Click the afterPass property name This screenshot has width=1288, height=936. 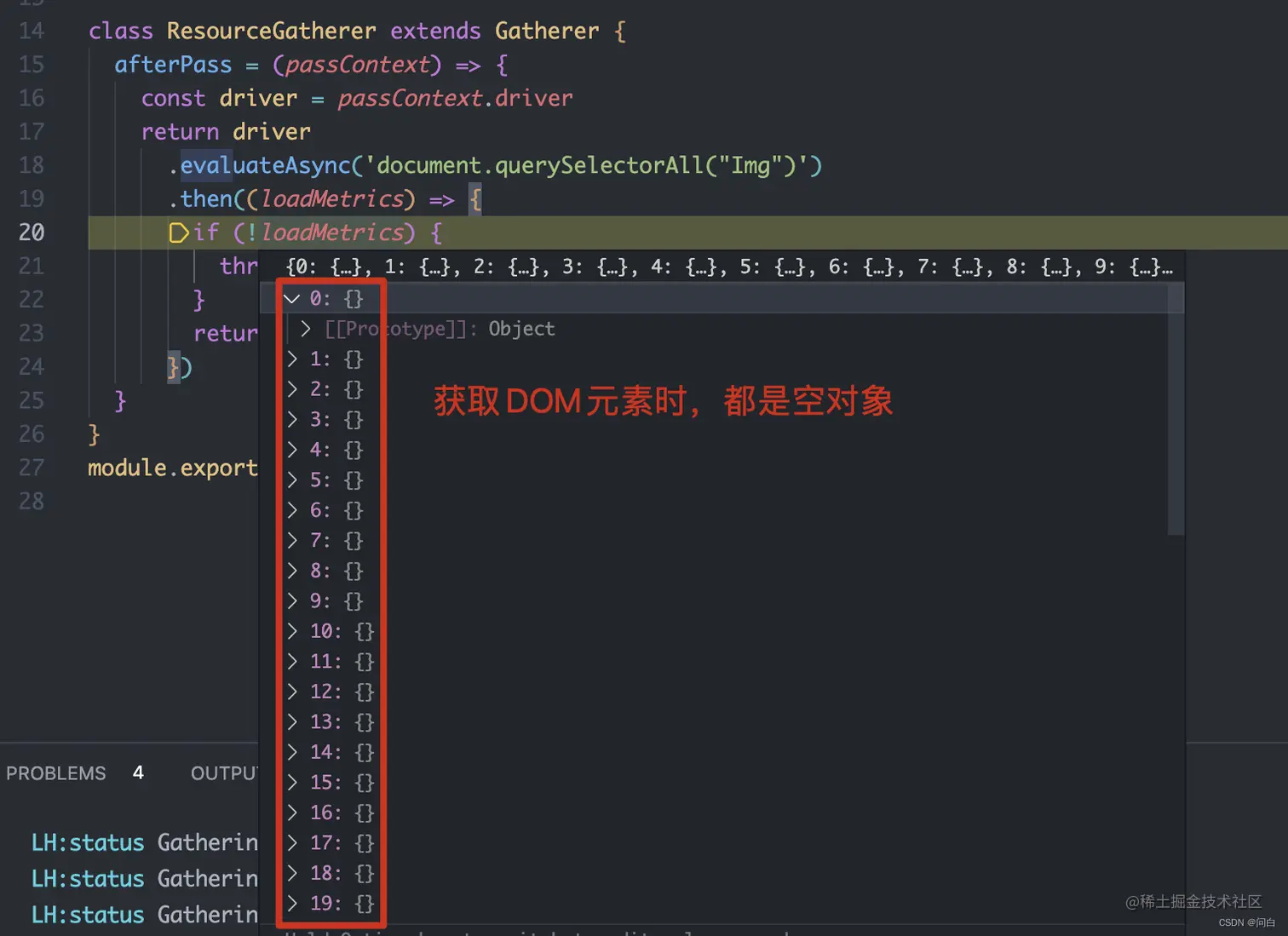(173, 65)
